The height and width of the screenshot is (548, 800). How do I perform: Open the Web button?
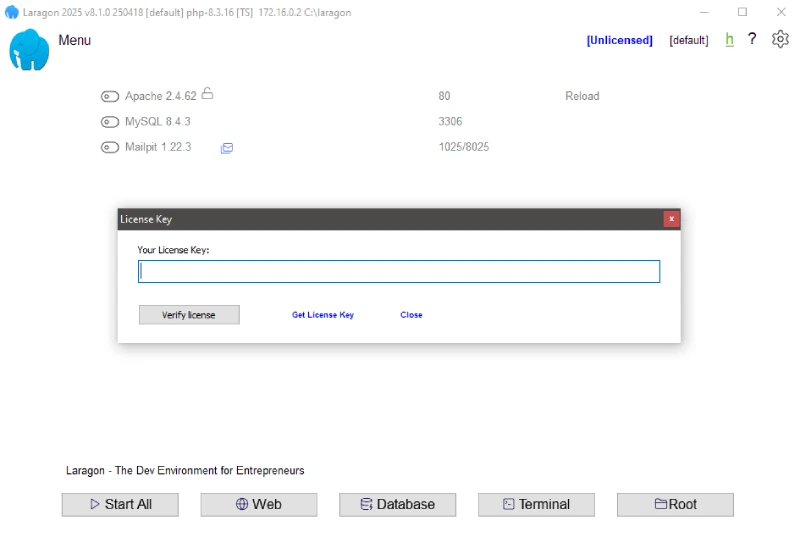click(x=259, y=505)
